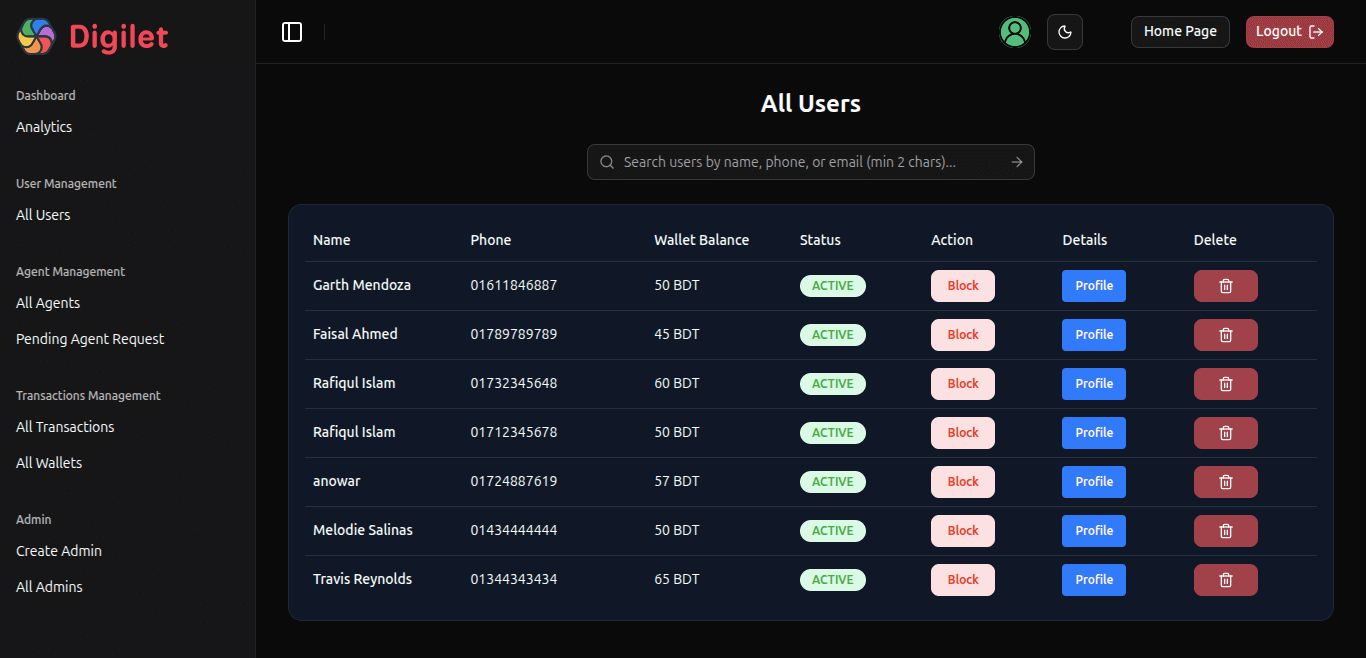Select Pending Agent Request in sidebar
1366x658 pixels.
89,338
